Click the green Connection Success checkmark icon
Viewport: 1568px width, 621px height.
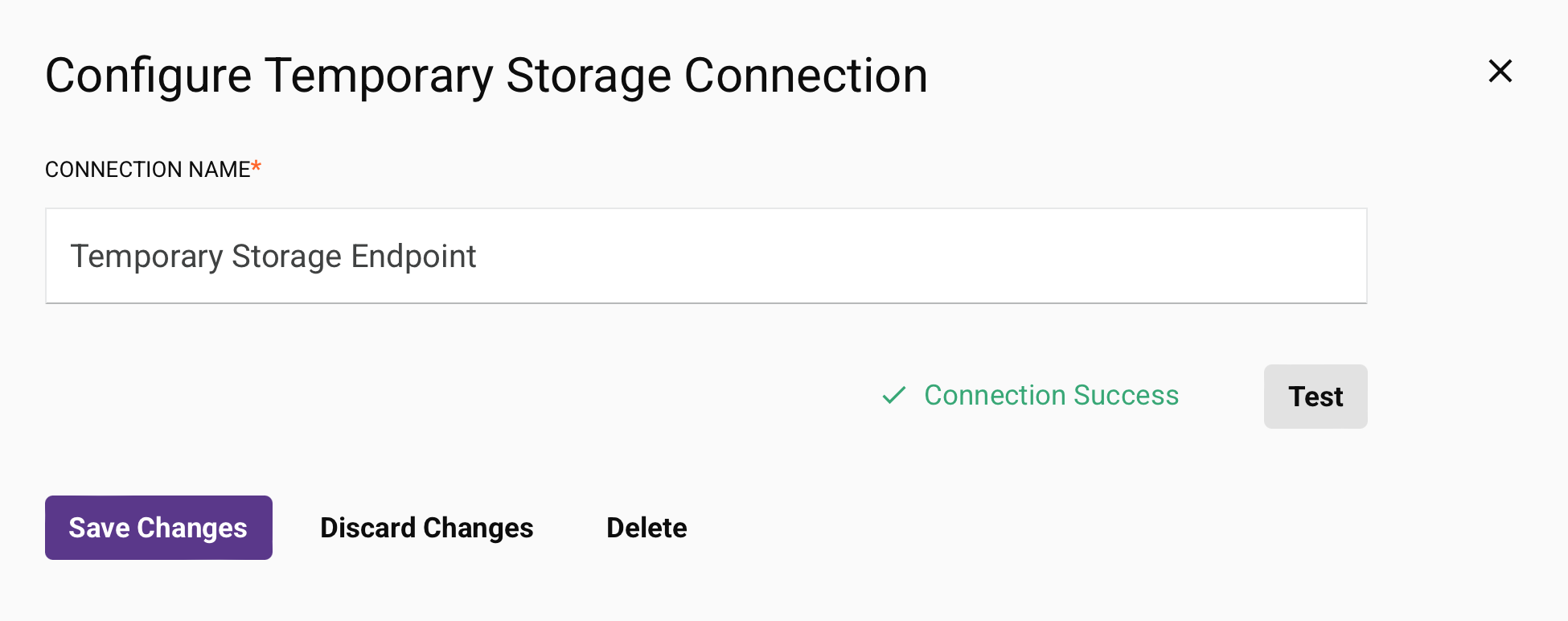click(894, 396)
